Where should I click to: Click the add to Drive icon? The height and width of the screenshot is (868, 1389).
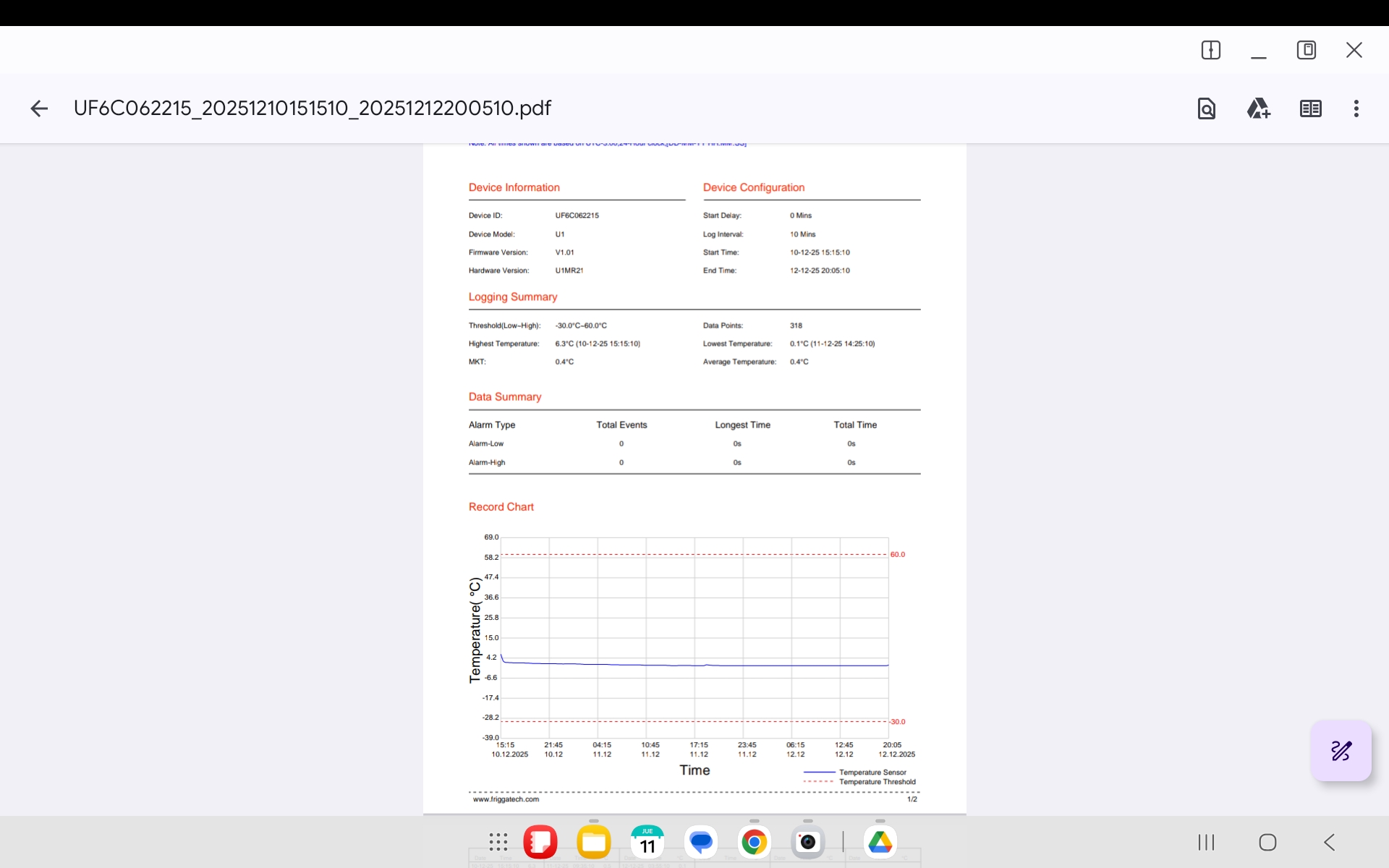pyautogui.click(x=1258, y=109)
